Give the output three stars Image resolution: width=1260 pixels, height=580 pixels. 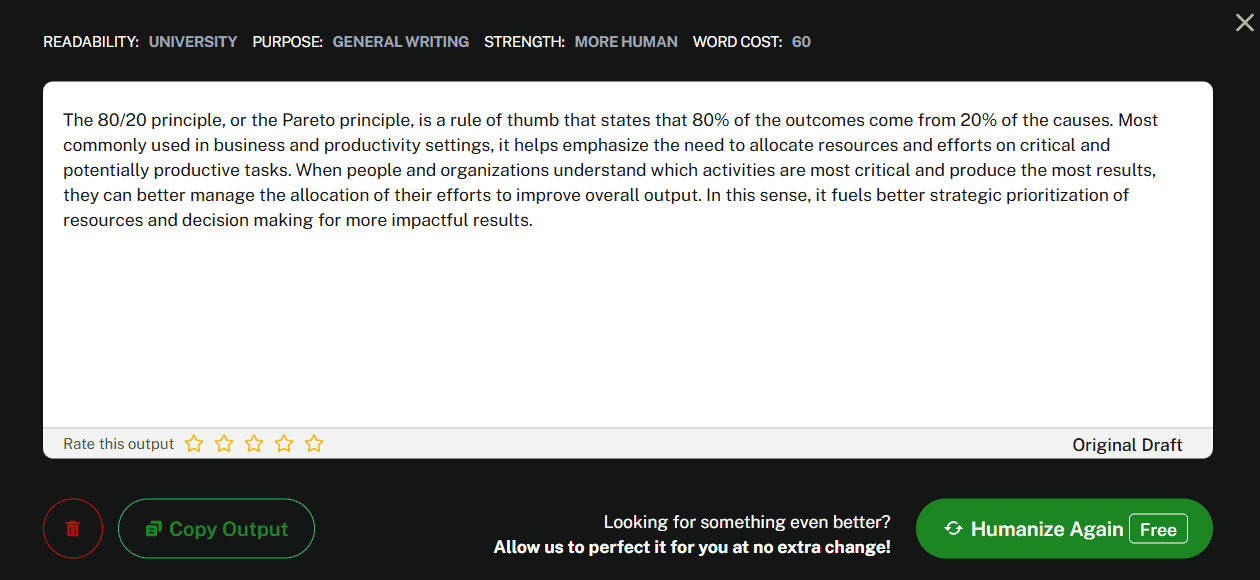point(254,443)
